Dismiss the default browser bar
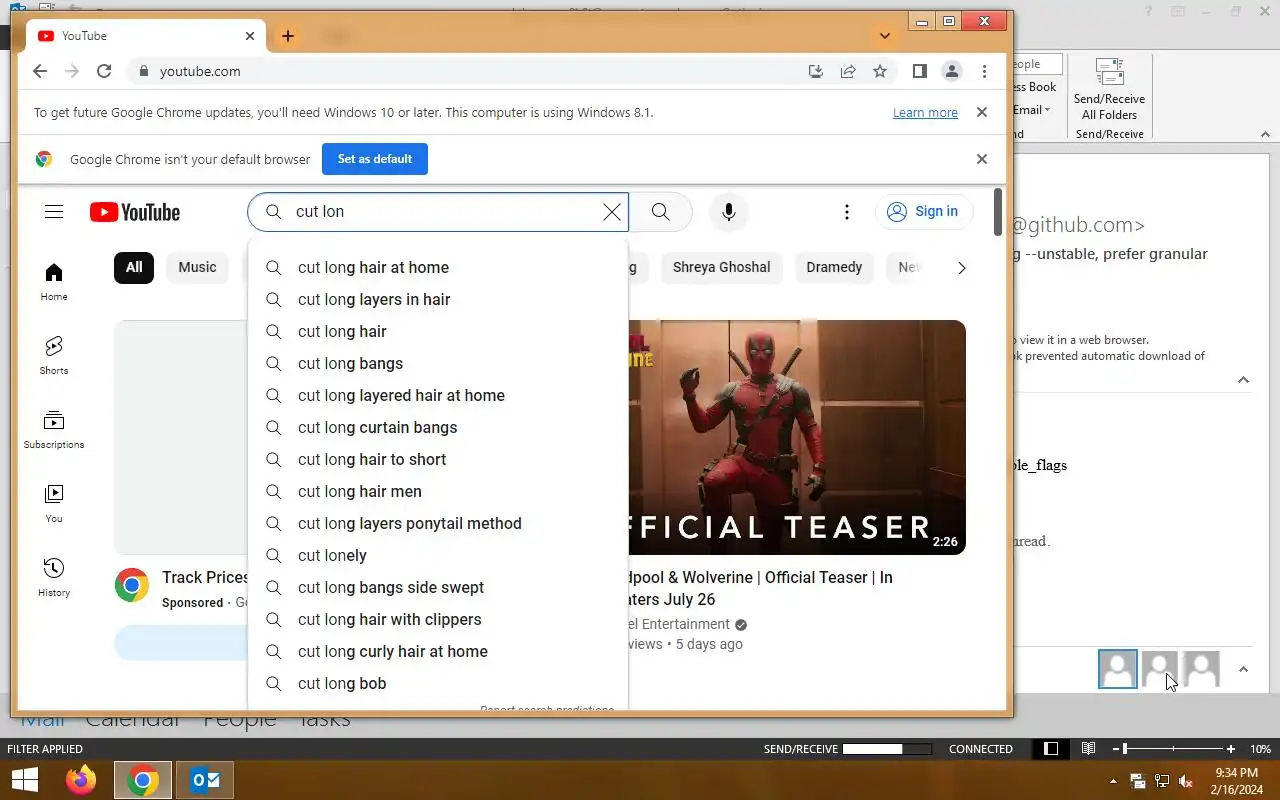 pyautogui.click(x=982, y=159)
